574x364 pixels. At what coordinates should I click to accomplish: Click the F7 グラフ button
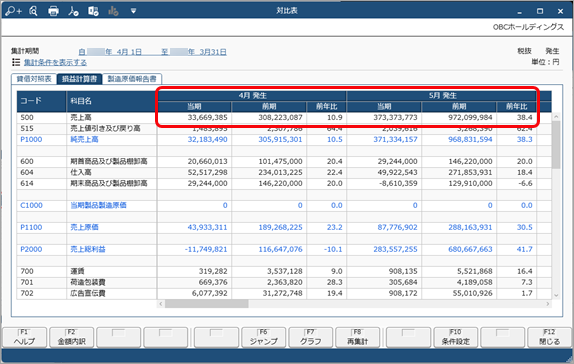(x=310, y=337)
